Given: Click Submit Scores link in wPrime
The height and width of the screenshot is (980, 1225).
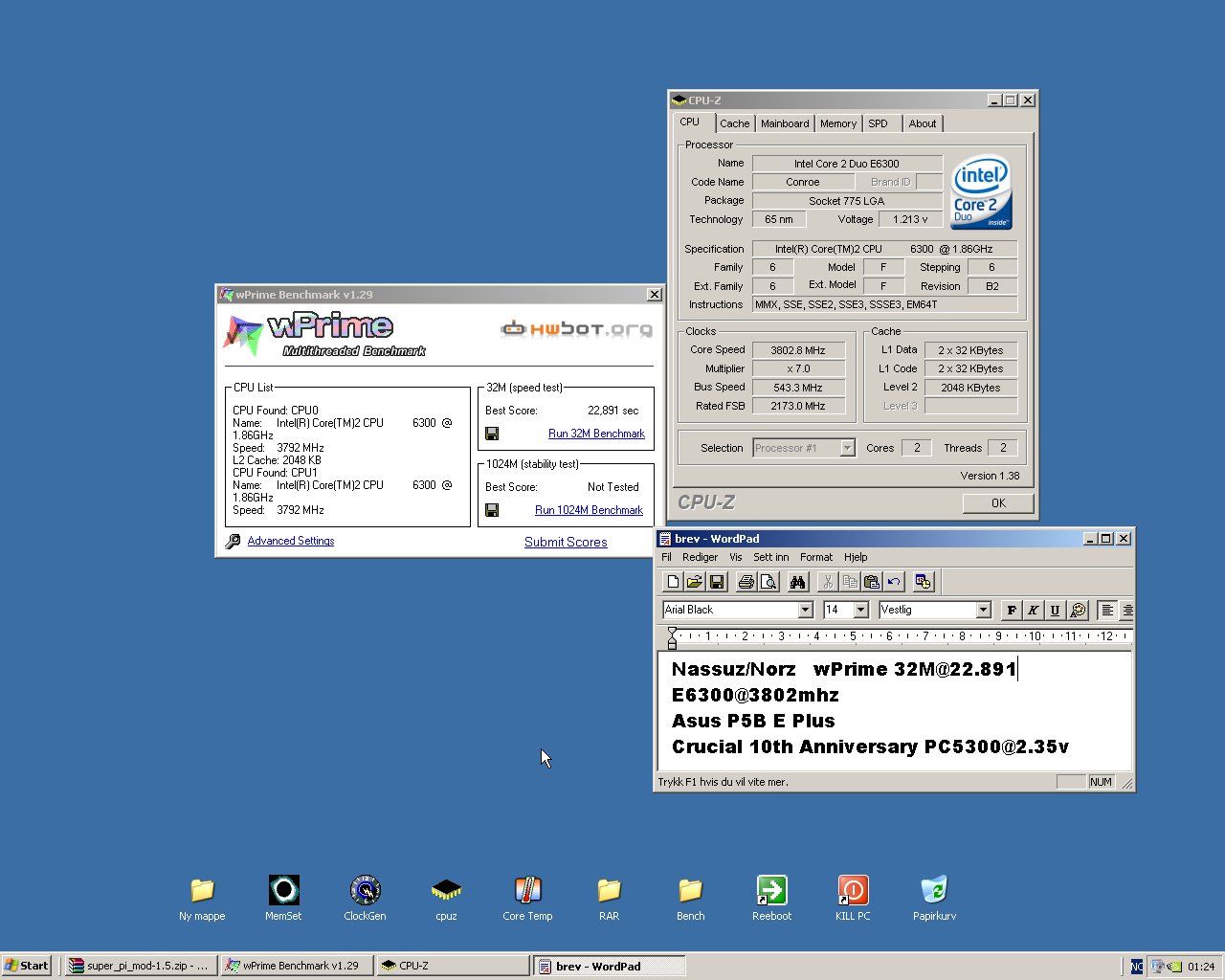Looking at the screenshot, I should click(x=566, y=542).
